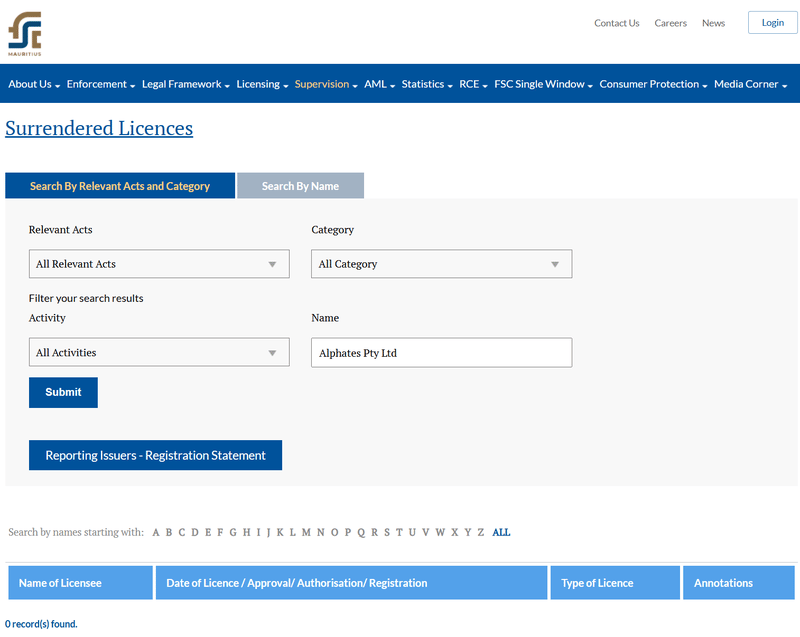Expand the RCE menu

click(x=473, y=84)
